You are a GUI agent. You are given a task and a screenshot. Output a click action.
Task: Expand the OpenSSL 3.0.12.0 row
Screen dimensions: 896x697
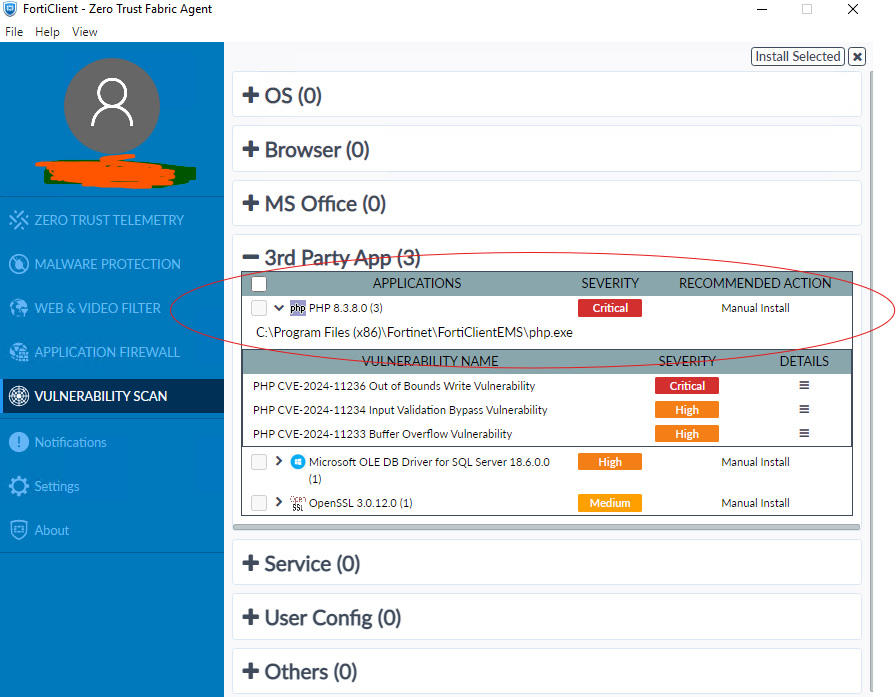pyautogui.click(x=279, y=502)
